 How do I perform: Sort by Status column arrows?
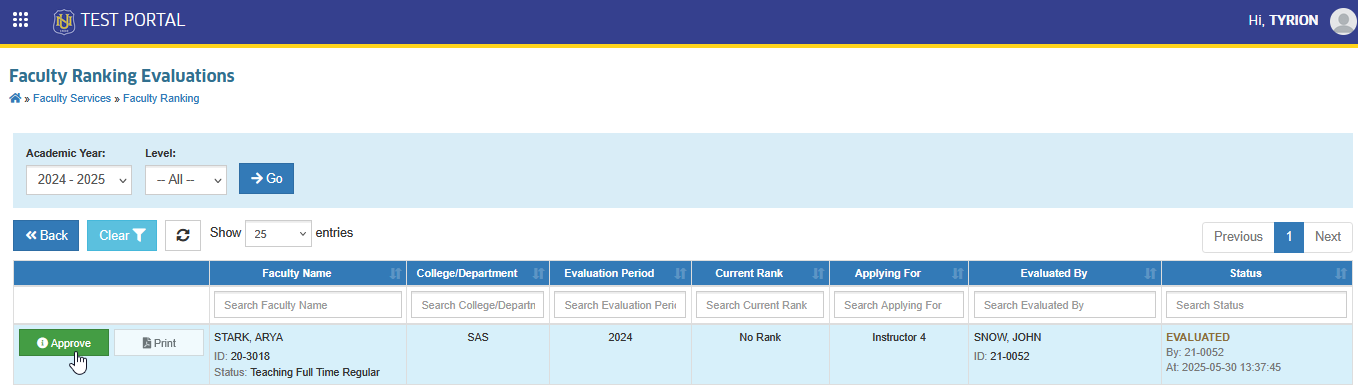1340,273
